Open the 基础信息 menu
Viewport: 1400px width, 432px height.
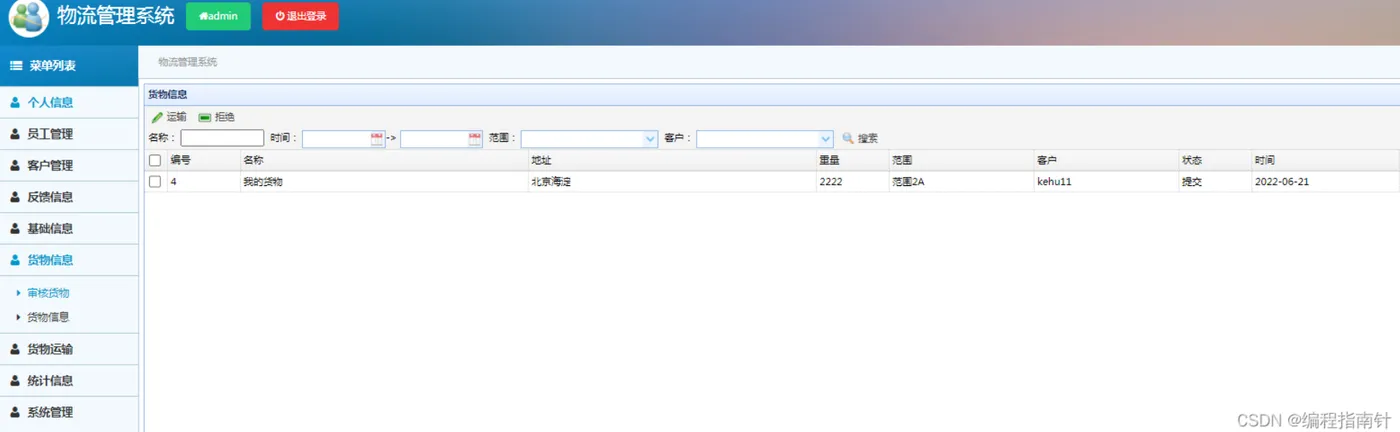click(x=69, y=228)
